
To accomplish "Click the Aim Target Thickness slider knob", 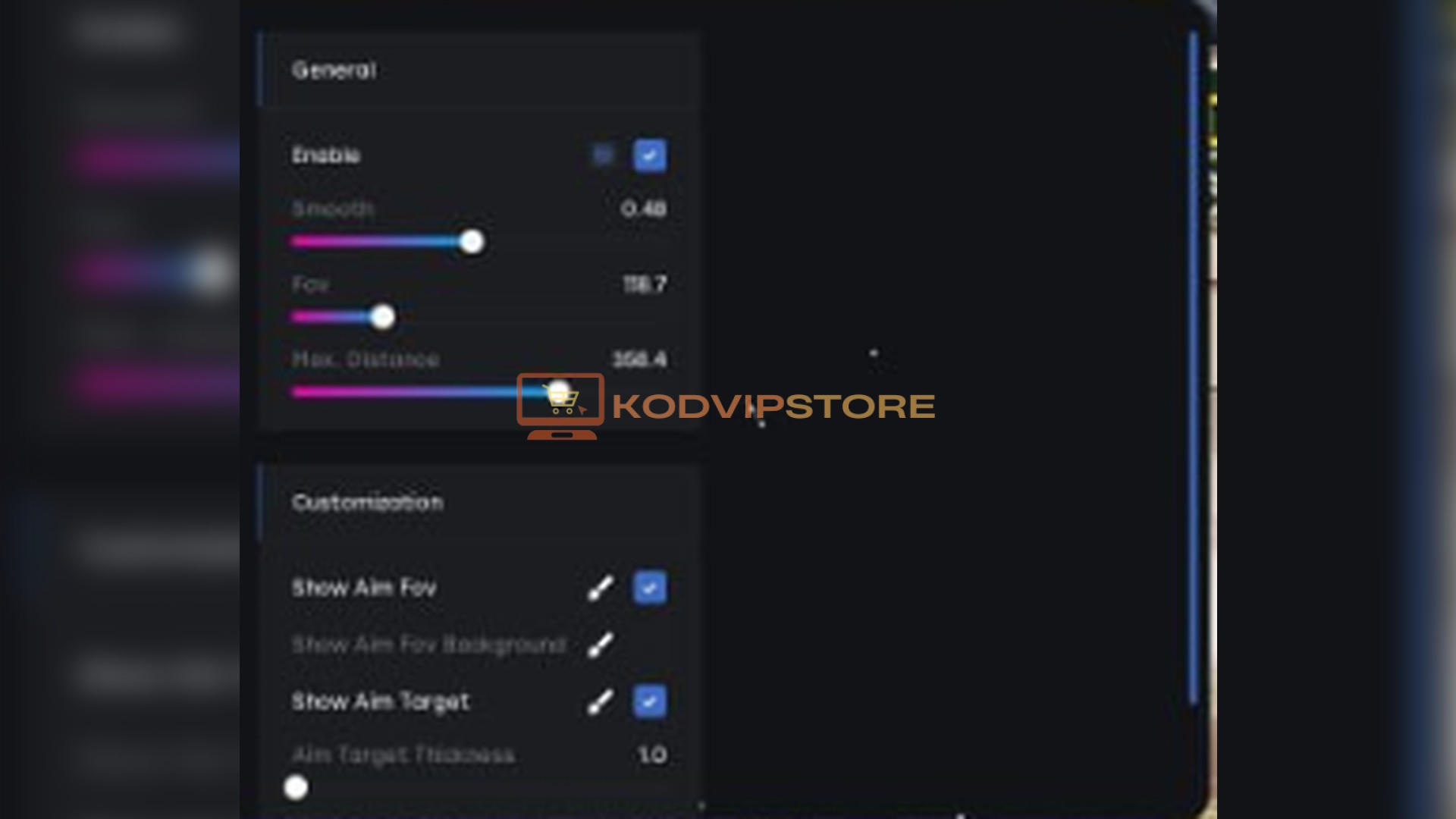I will pos(296,787).
